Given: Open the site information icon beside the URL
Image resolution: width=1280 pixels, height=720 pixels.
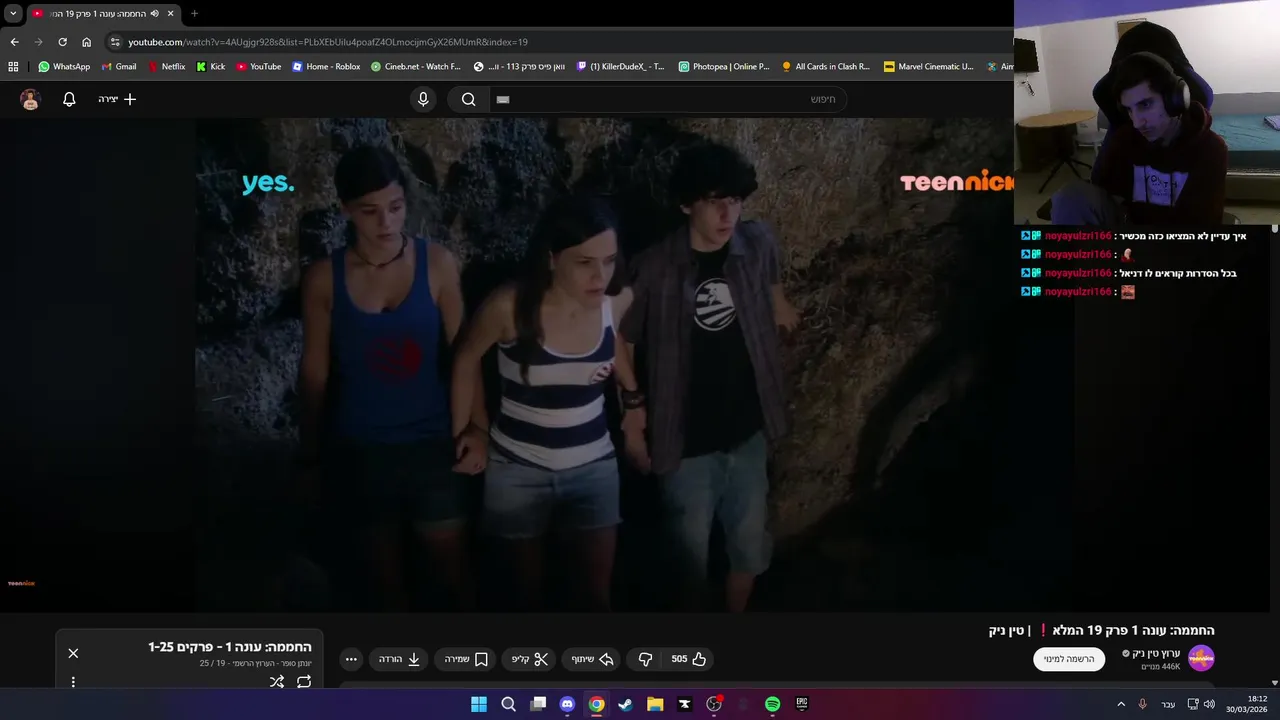Looking at the screenshot, I should (115, 42).
